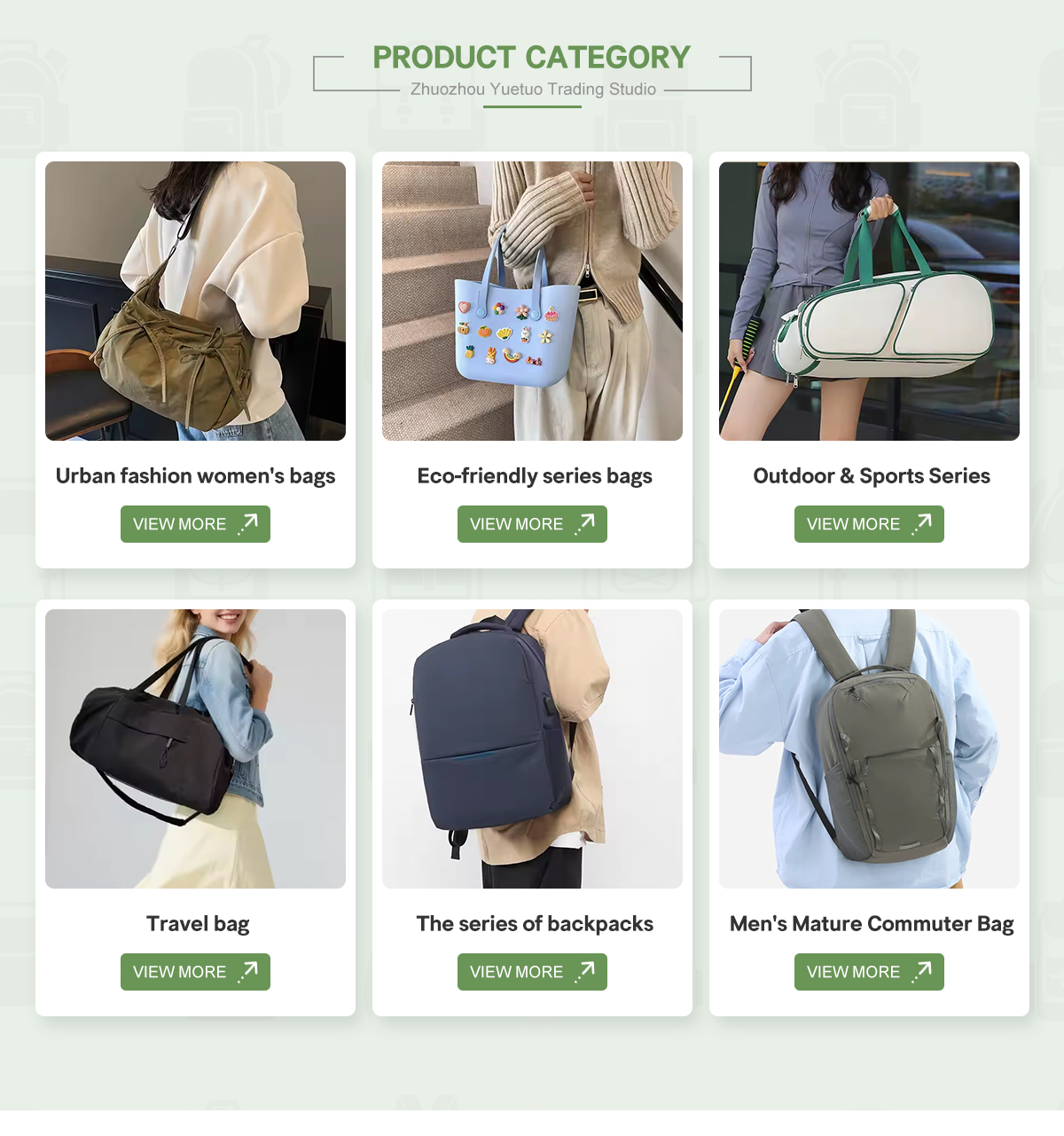1064x1136 pixels.
Task: Select Urban fashion women's bags title
Action: click(x=195, y=476)
